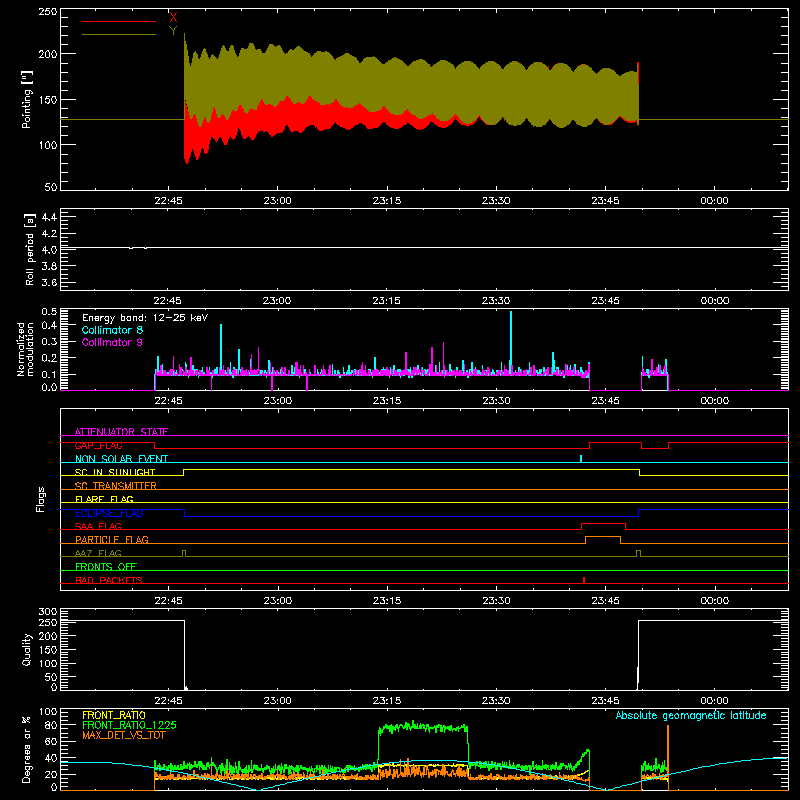This screenshot has width=800, height=800.
Task: Click the 'PARTICLE_FLAG' flag label
Action: click(112, 539)
